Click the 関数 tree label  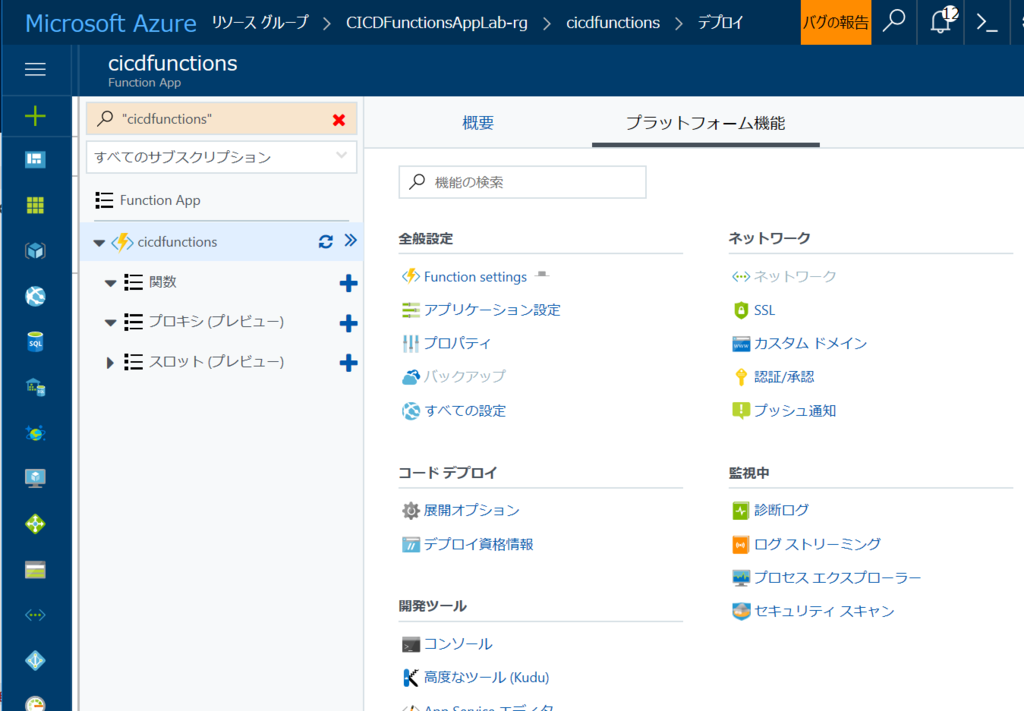coord(163,282)
